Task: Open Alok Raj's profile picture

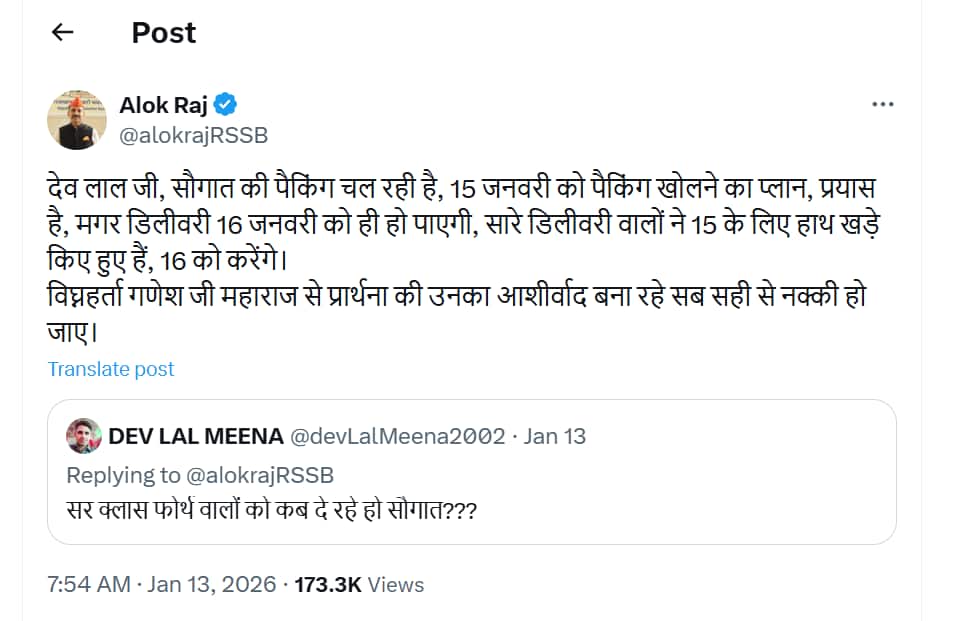Action: pos(77,119)
